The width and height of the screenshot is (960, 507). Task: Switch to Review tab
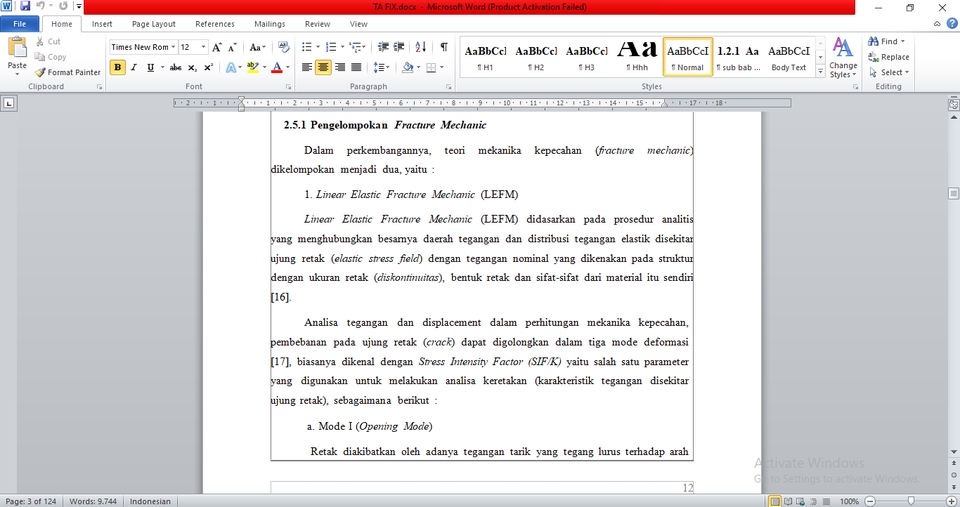(317, 24)
